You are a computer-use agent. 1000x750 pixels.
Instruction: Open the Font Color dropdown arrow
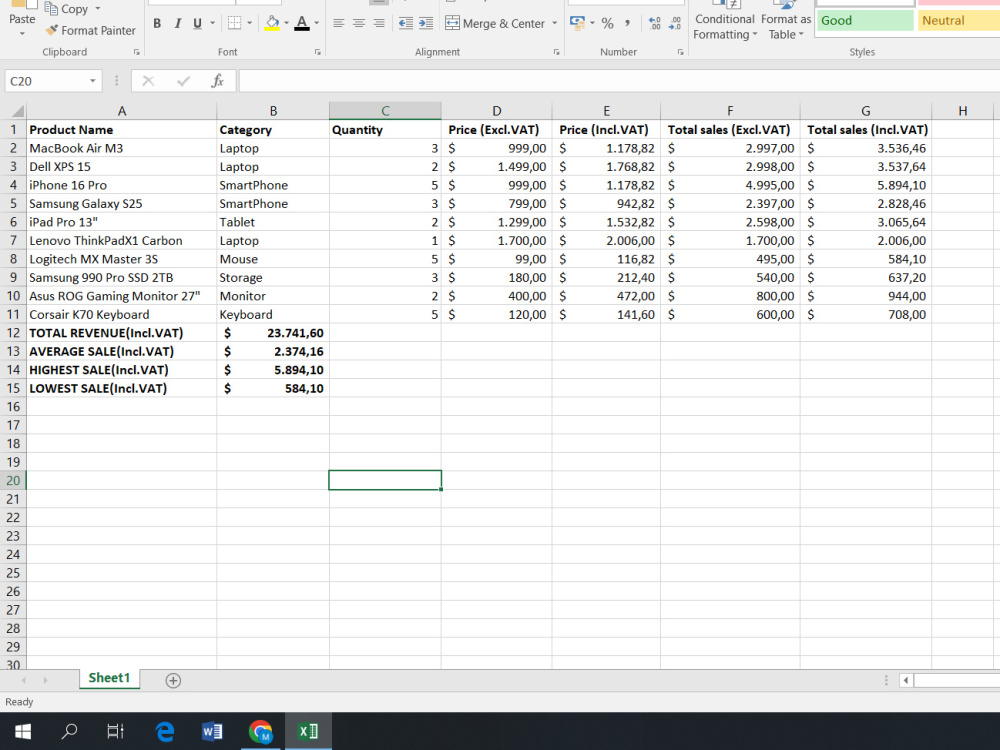pyautogui.click(x=316, y=24)
